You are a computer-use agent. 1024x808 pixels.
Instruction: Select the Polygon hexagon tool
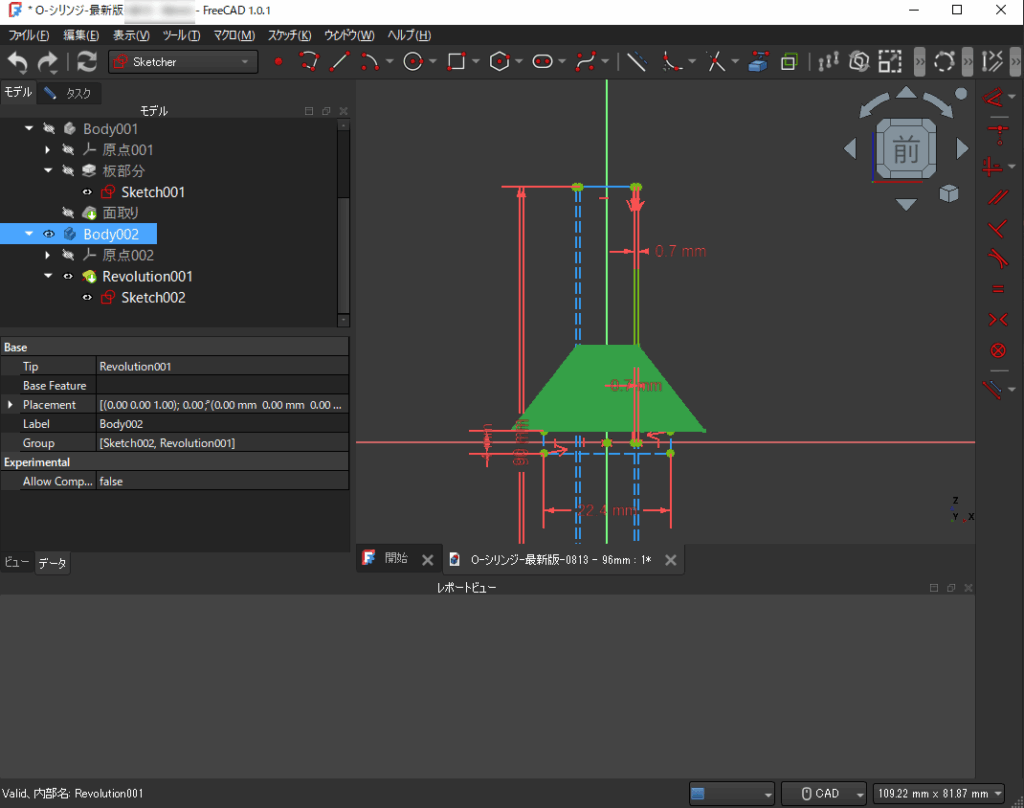[499, 62]
